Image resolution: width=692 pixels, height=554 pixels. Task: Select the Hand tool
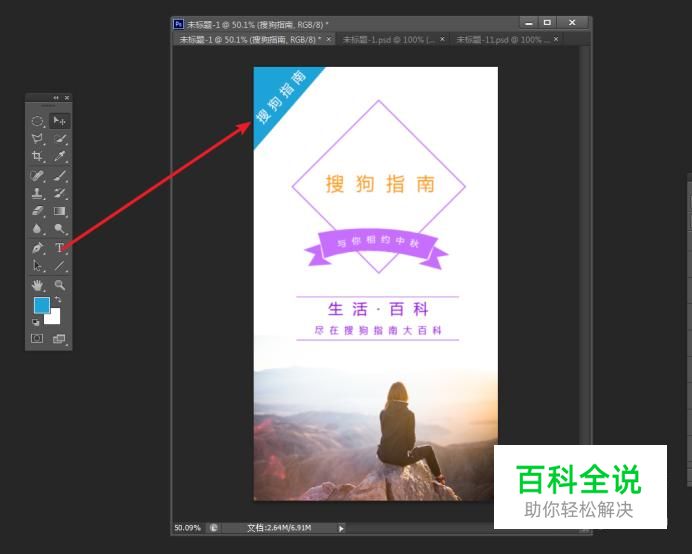[x=38, y=285]
